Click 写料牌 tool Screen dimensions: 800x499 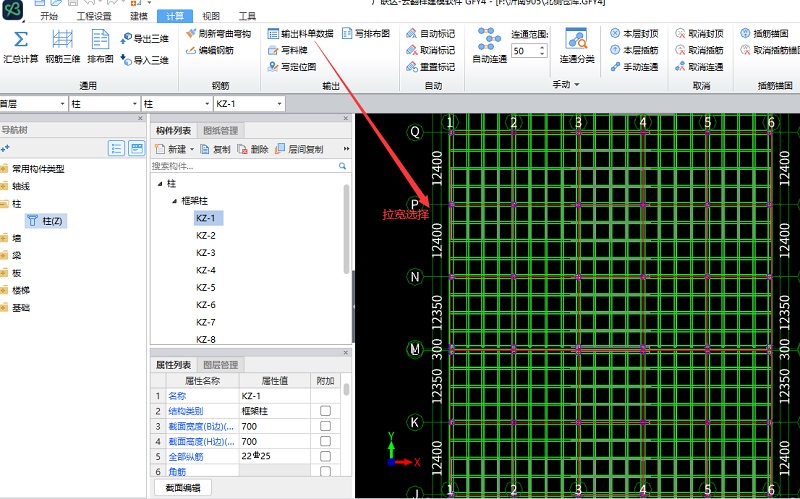tap(288, 50)
